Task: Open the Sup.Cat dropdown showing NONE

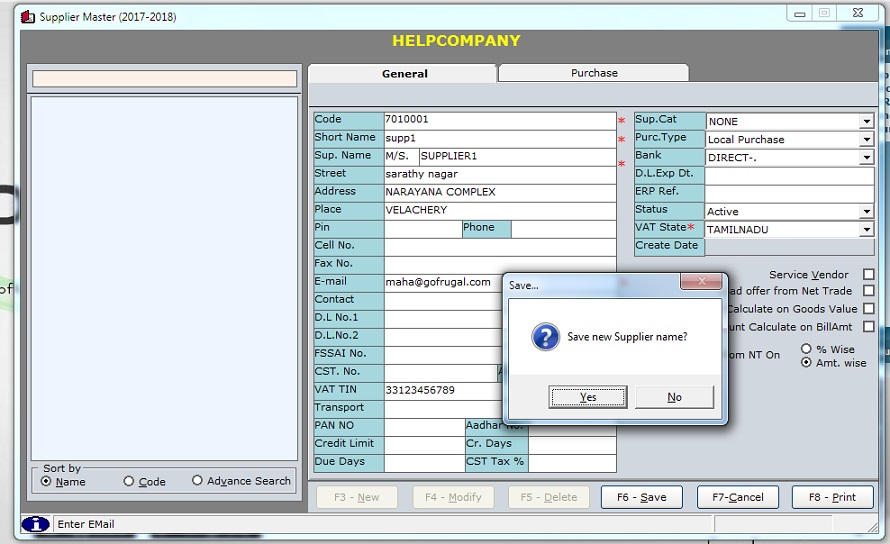Action: click(866, 122)
